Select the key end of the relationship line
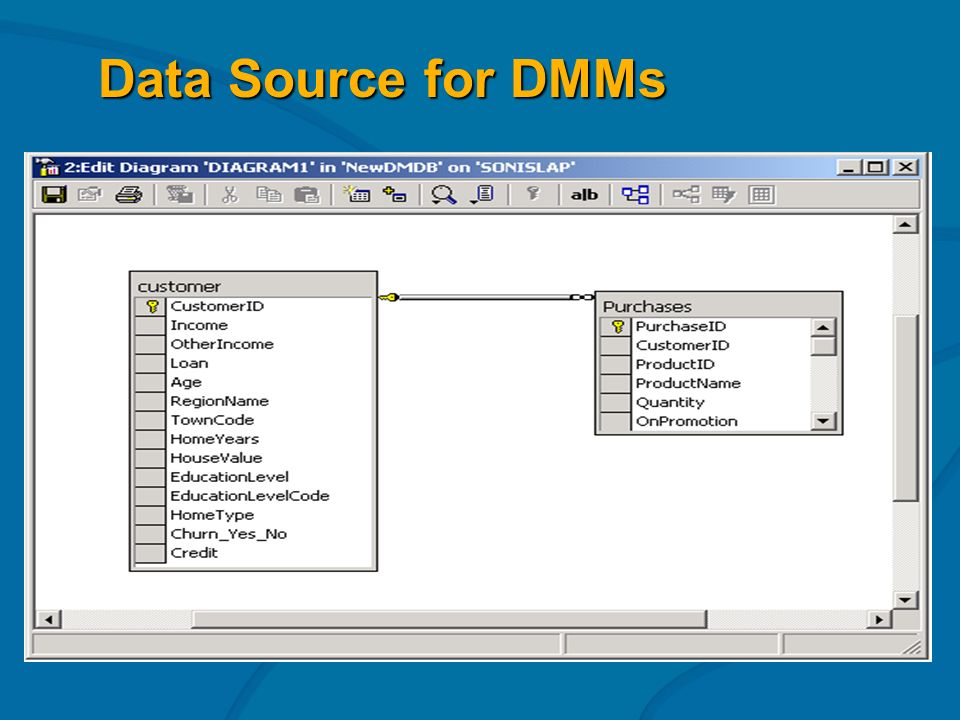The image size is (960, 720). click(388, 298)
